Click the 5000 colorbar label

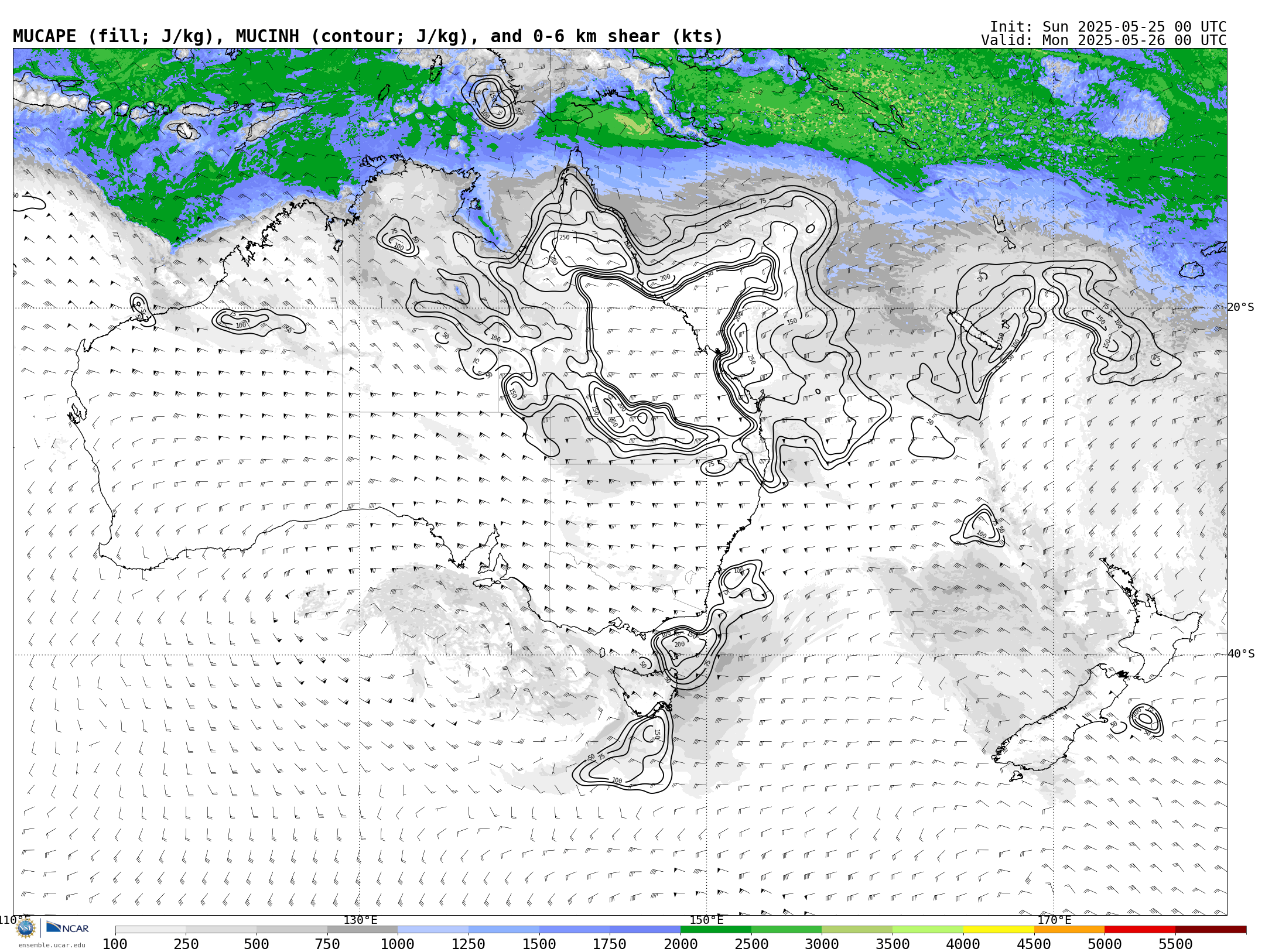click(x=1105, y=944)
